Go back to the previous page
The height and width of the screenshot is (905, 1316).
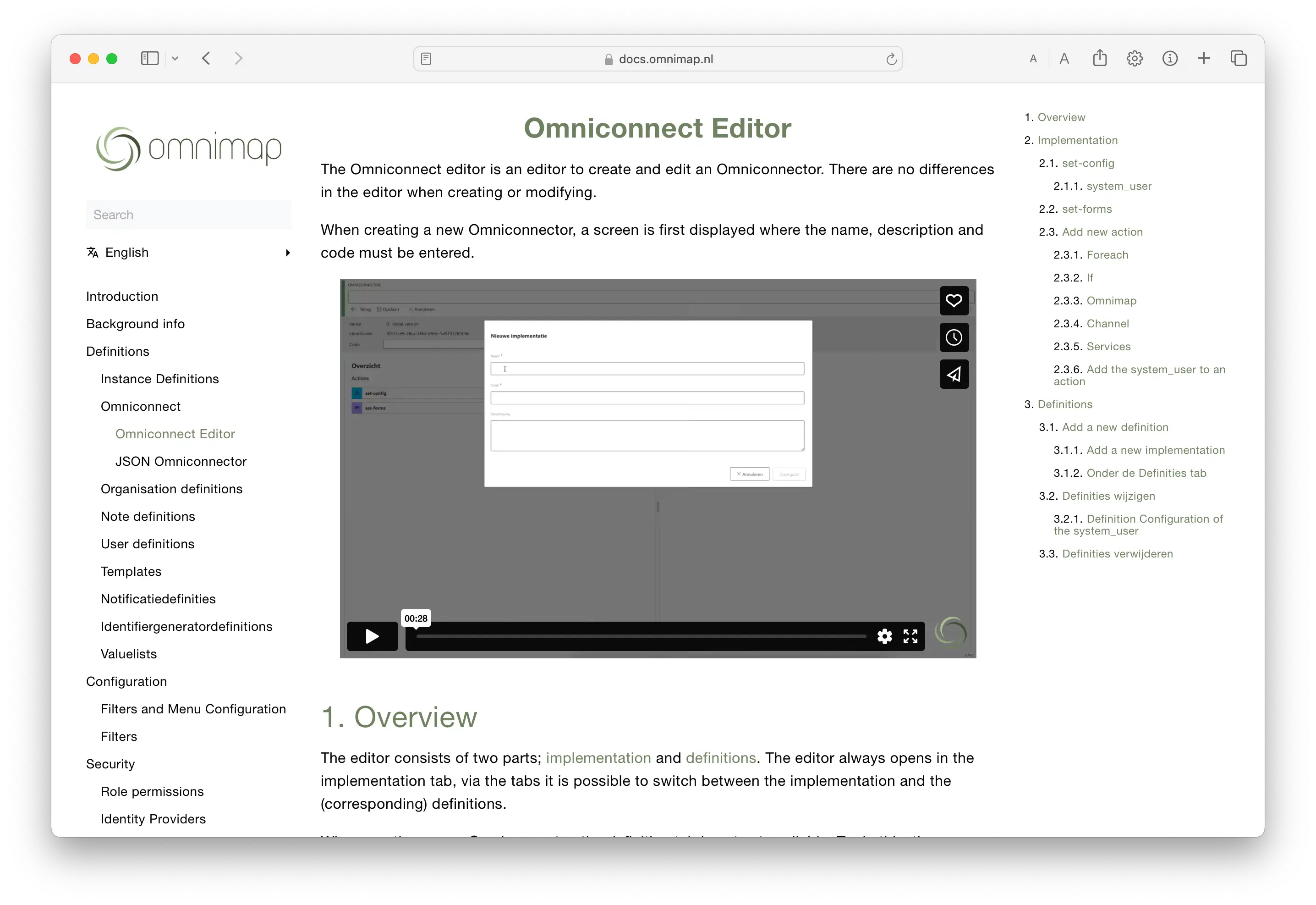206,58
